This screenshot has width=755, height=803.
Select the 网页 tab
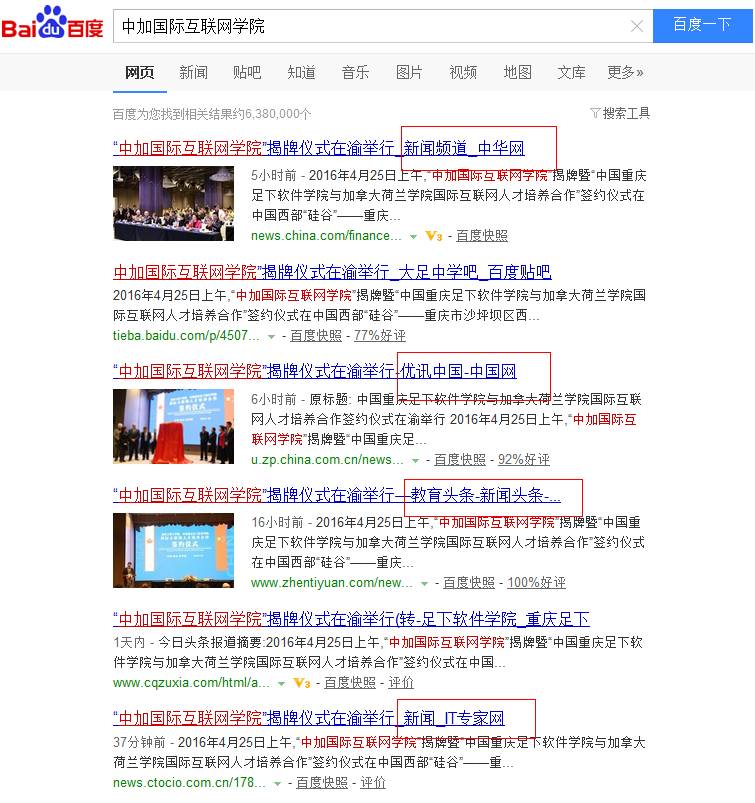(x=139, y=73)
